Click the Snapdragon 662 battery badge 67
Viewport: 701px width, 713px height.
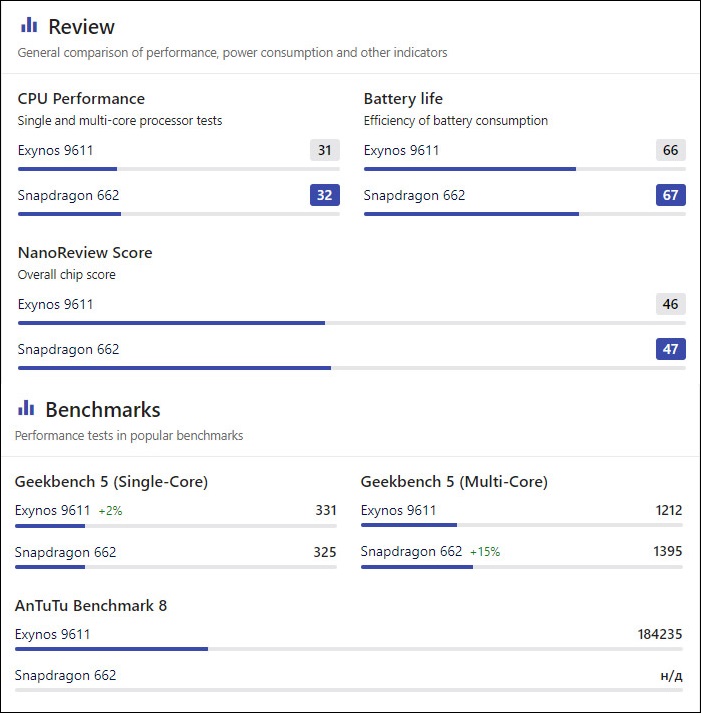(670, 195)
